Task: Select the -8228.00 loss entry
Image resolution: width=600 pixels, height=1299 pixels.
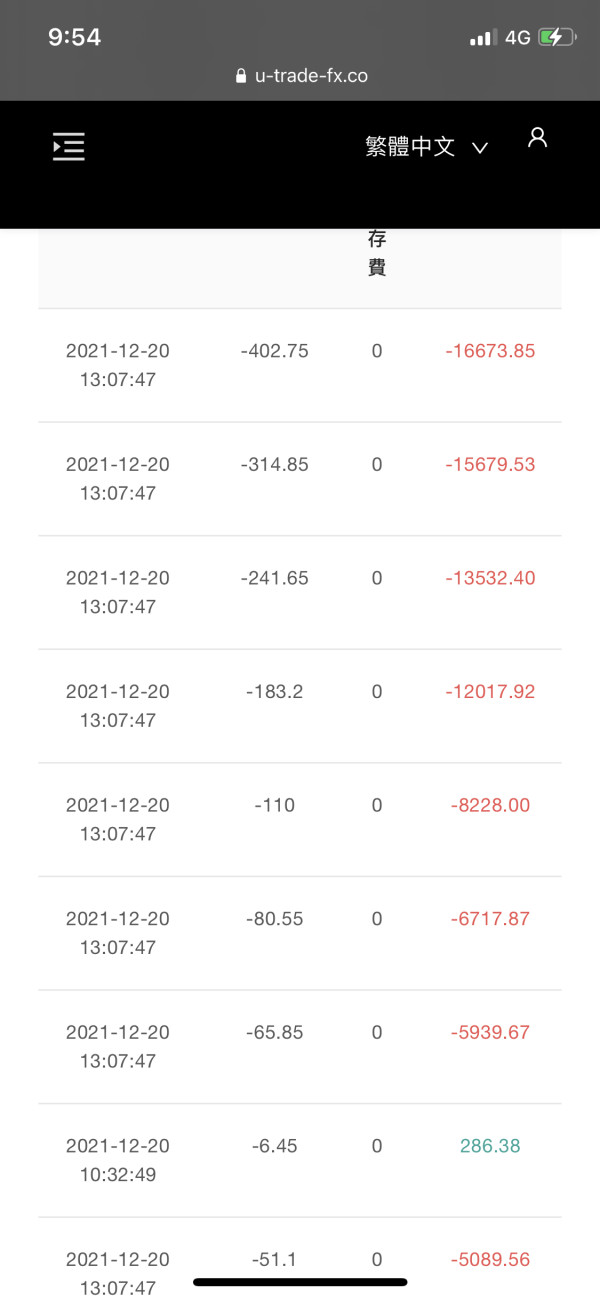Action: click(x=490, y=805)
